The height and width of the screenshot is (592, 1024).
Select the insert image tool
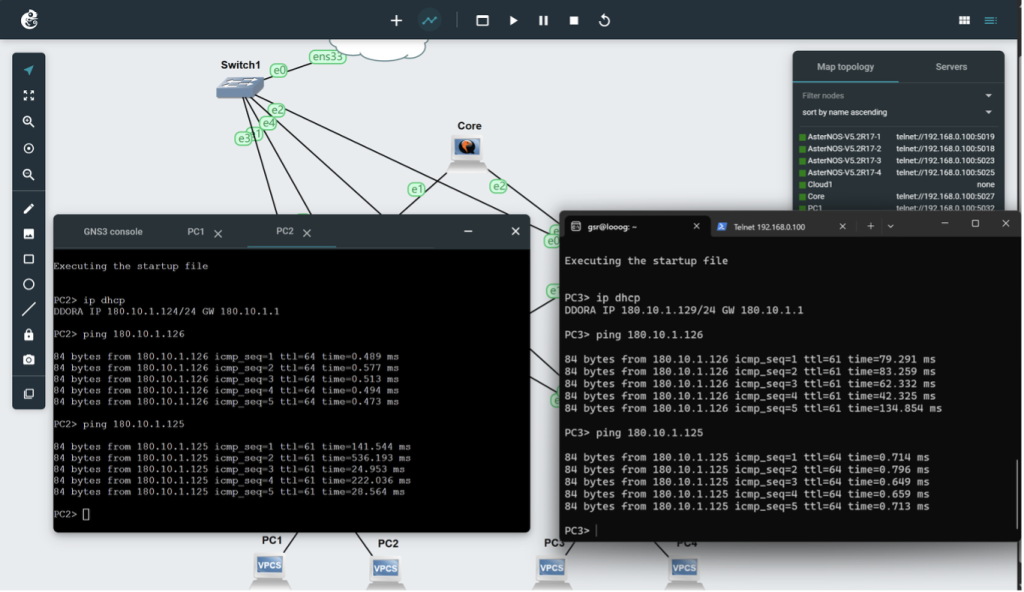[x=29, y=234]
